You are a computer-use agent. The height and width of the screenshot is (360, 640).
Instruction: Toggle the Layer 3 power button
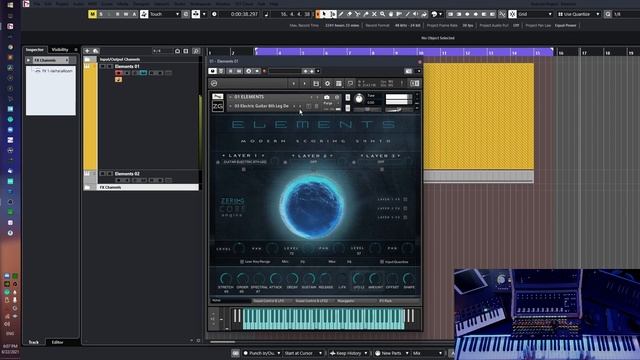[353, 162]
